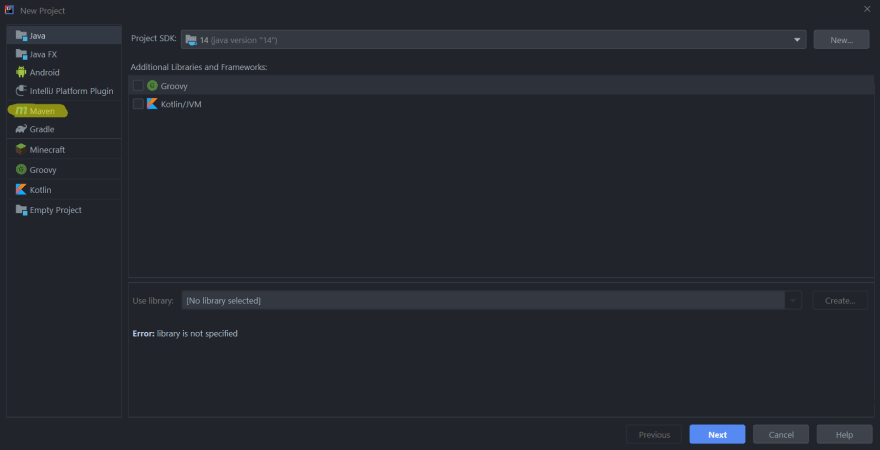
Task: Select the IntelliJ Platform Plugin icon
Action: (21, 91)
